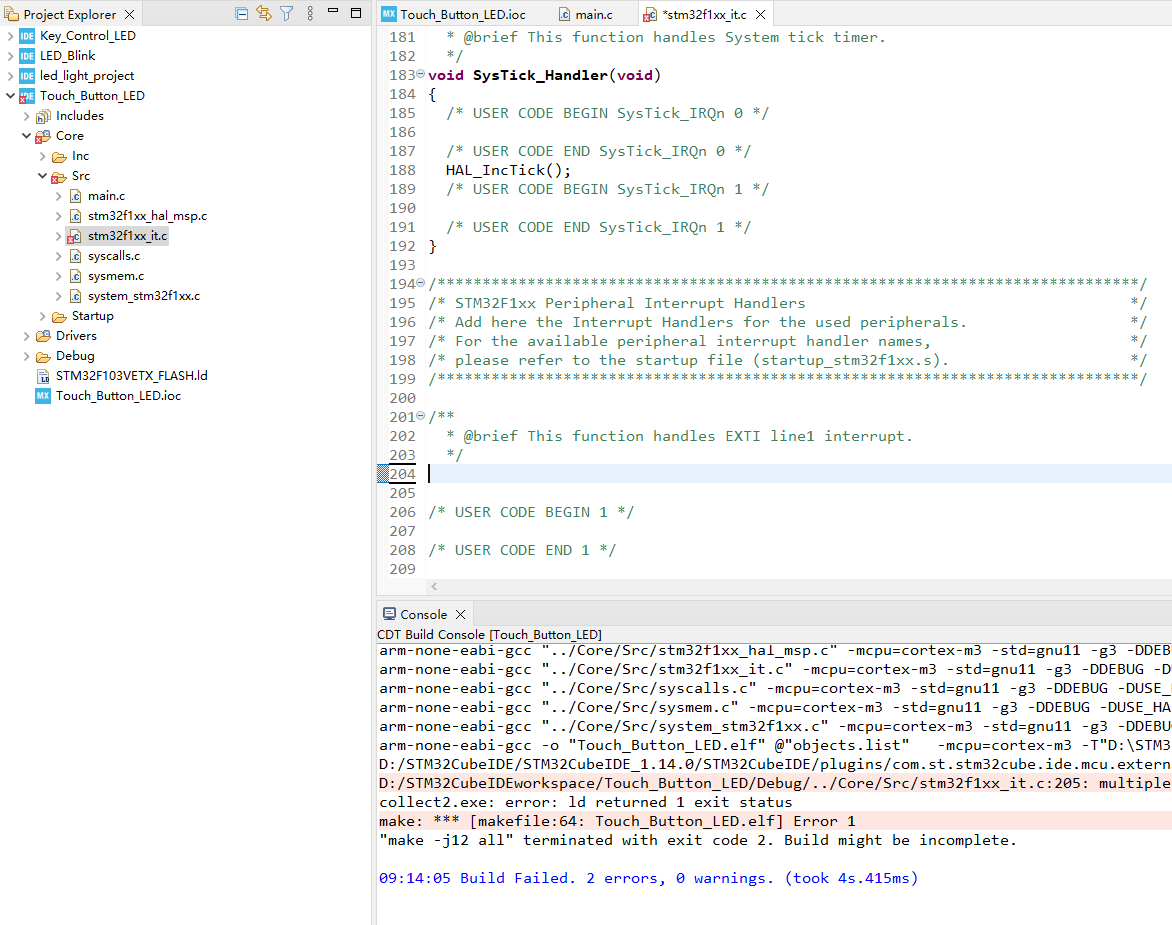Click the multiple definition error line in console
The height and width of the screenshot is (925, 1172).
(774, 783)
